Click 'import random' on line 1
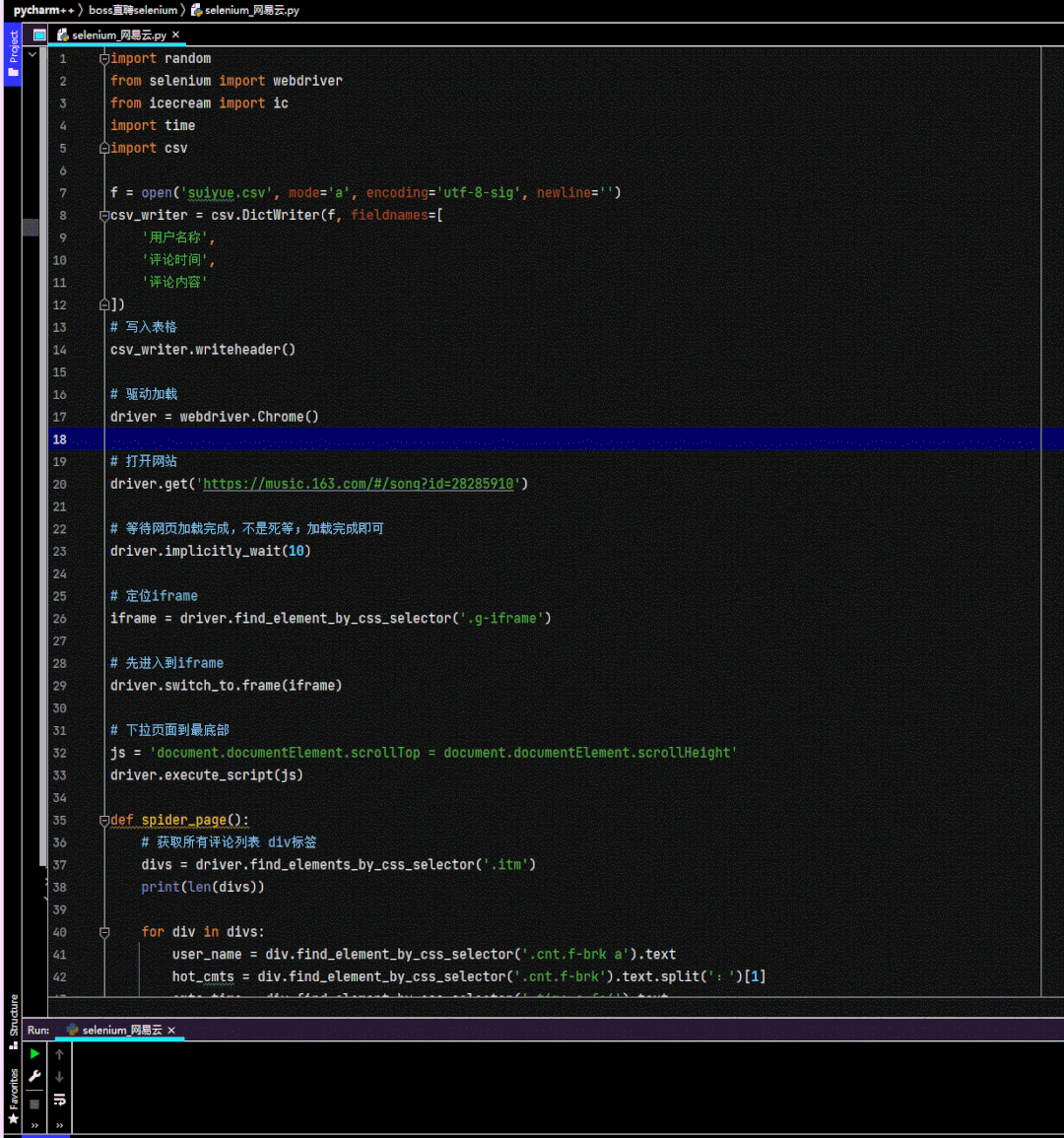The width and height of the screenshot is (1064, 1138). (161, 58)
